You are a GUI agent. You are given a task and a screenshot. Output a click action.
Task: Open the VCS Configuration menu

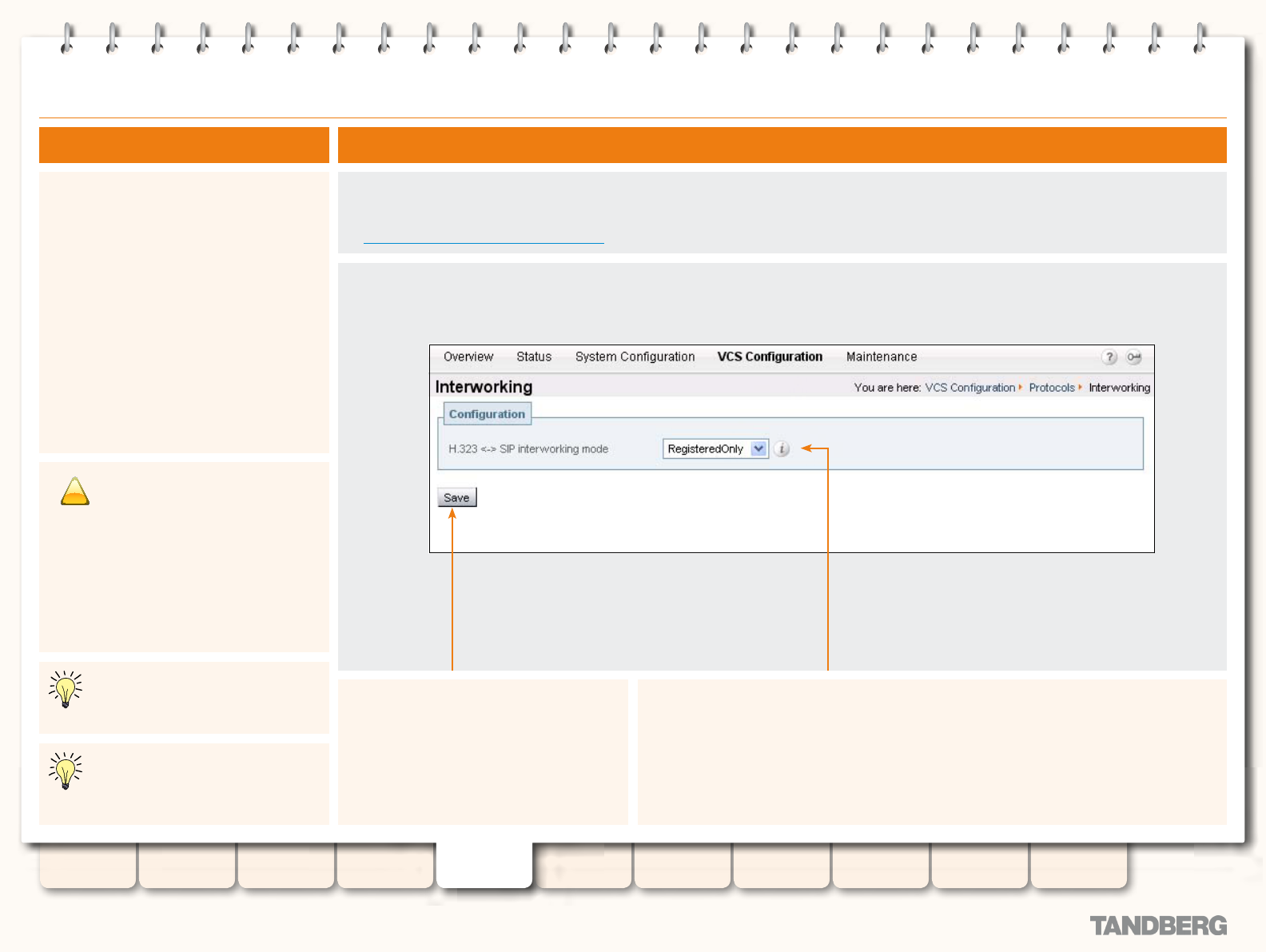tap(770, 357)
